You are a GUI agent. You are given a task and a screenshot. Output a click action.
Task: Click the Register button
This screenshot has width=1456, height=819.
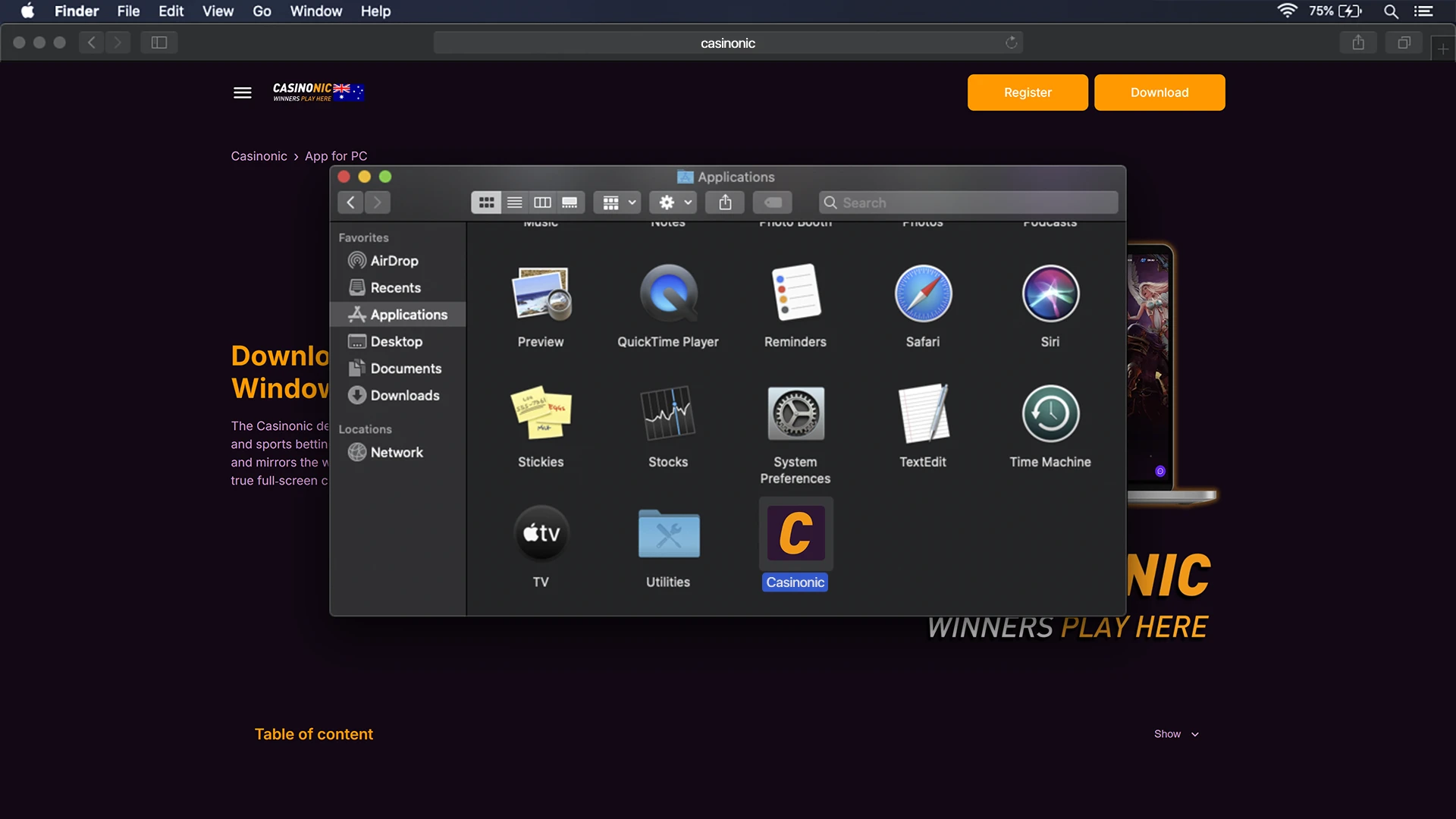point(1028,92)
